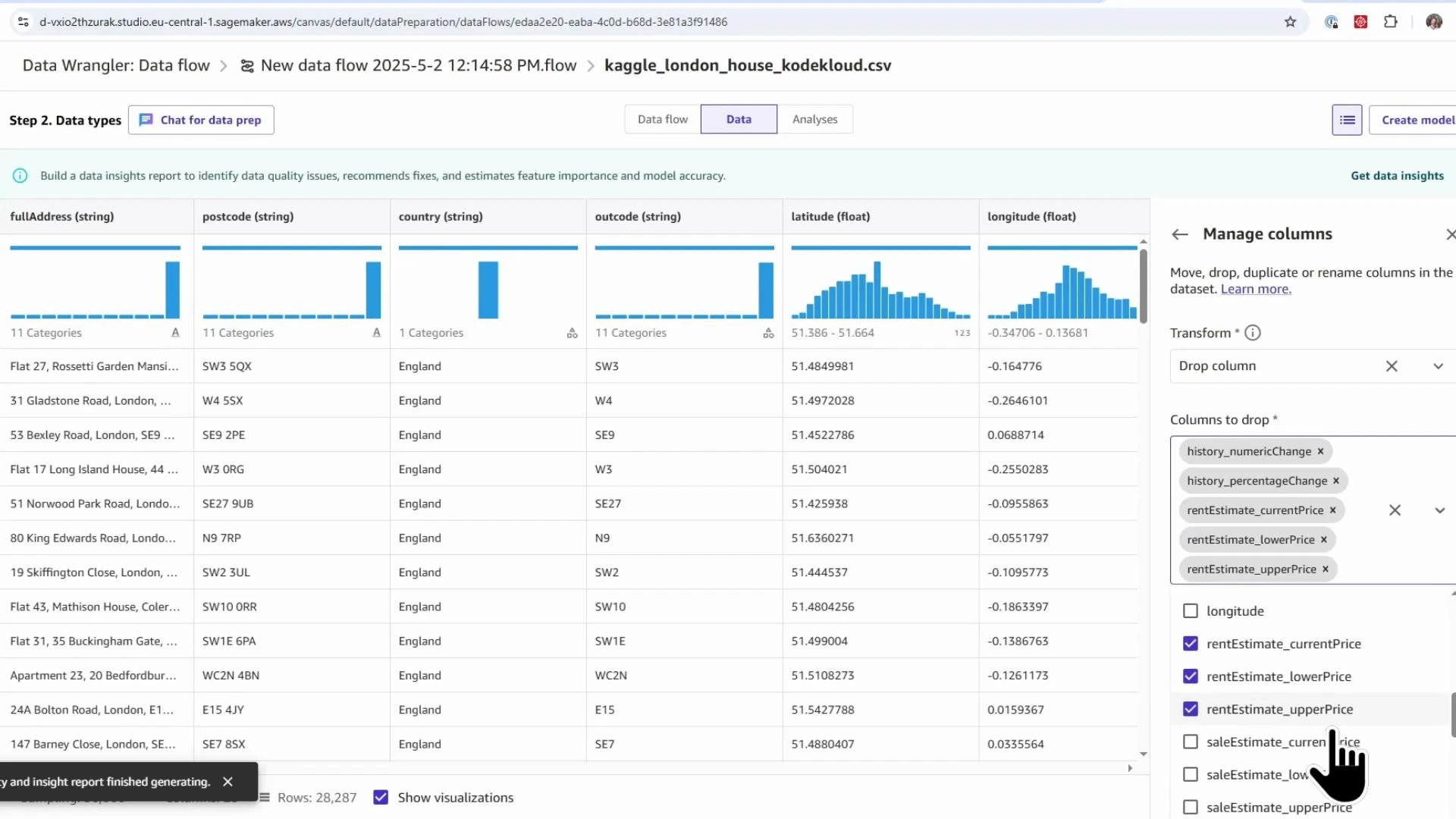Screen dimensions: 1456x819
Task: Uncheck the rentEstimate_currentPrice checkbox
Action: coord(1191,644)
